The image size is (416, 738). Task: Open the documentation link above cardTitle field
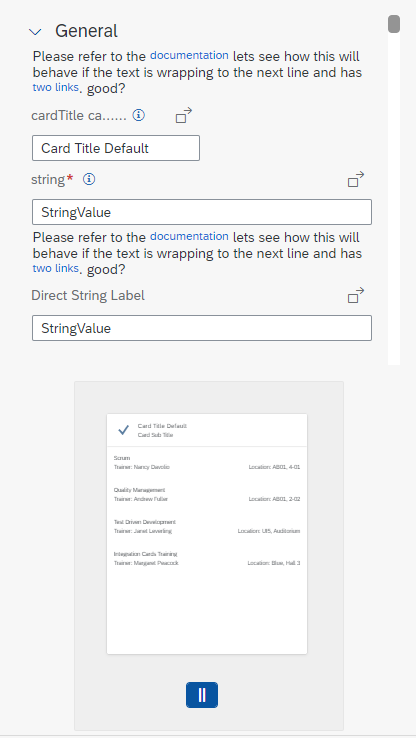(x=189, y=56)
